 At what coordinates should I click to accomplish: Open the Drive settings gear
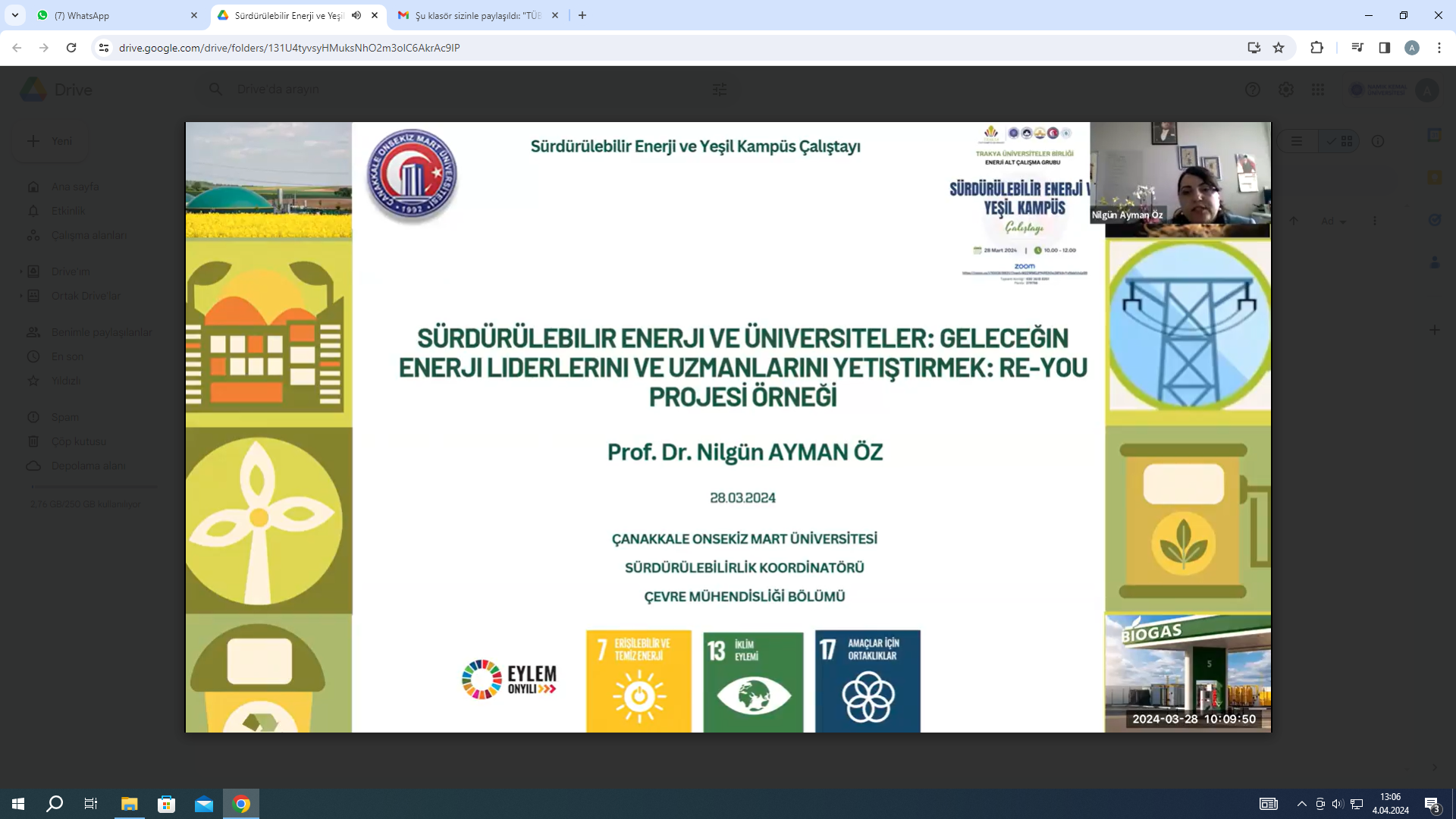click(x=1285, y=89)
